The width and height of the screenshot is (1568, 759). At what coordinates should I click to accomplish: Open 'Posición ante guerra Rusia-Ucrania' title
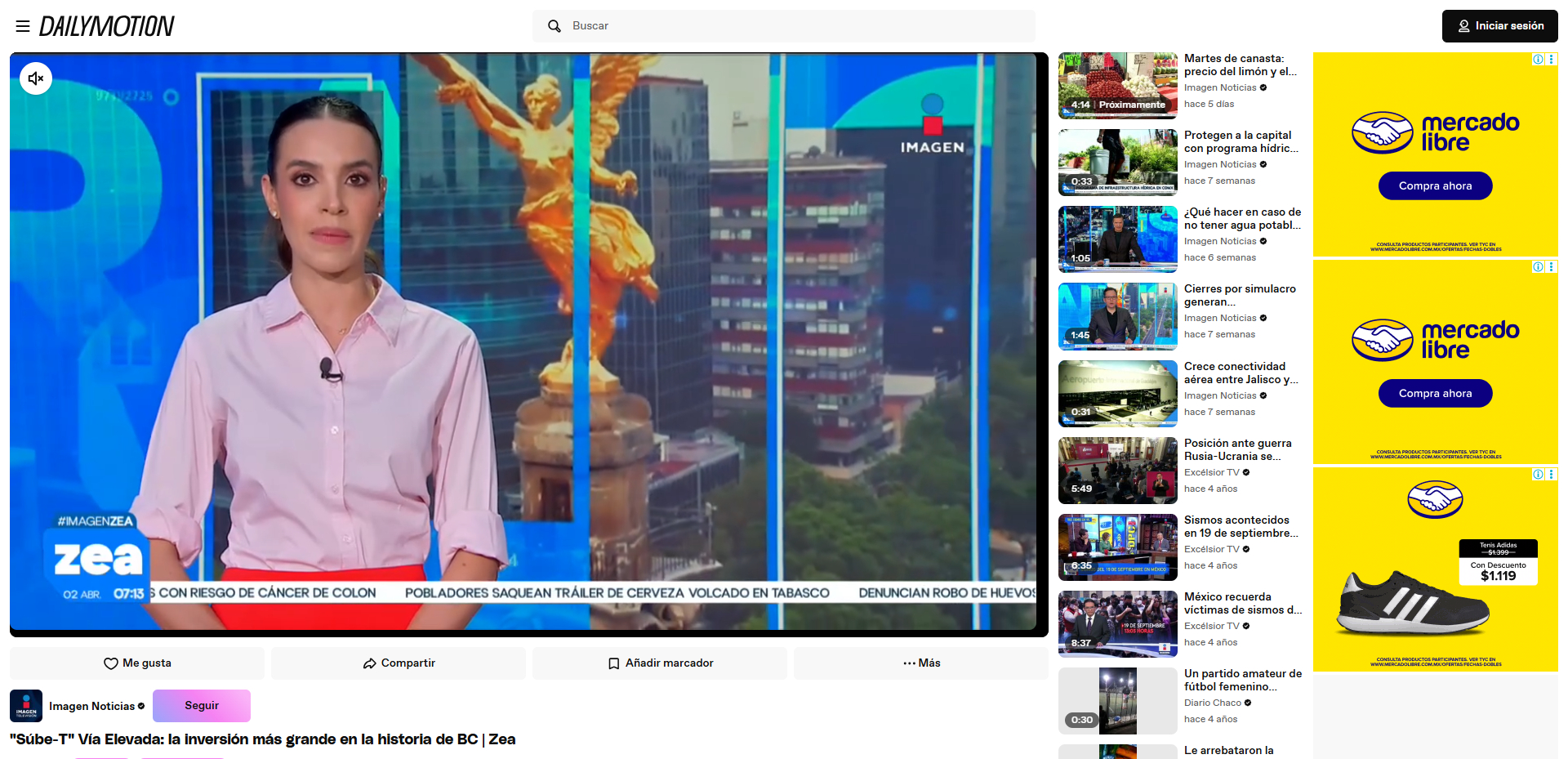[1238, 450]
